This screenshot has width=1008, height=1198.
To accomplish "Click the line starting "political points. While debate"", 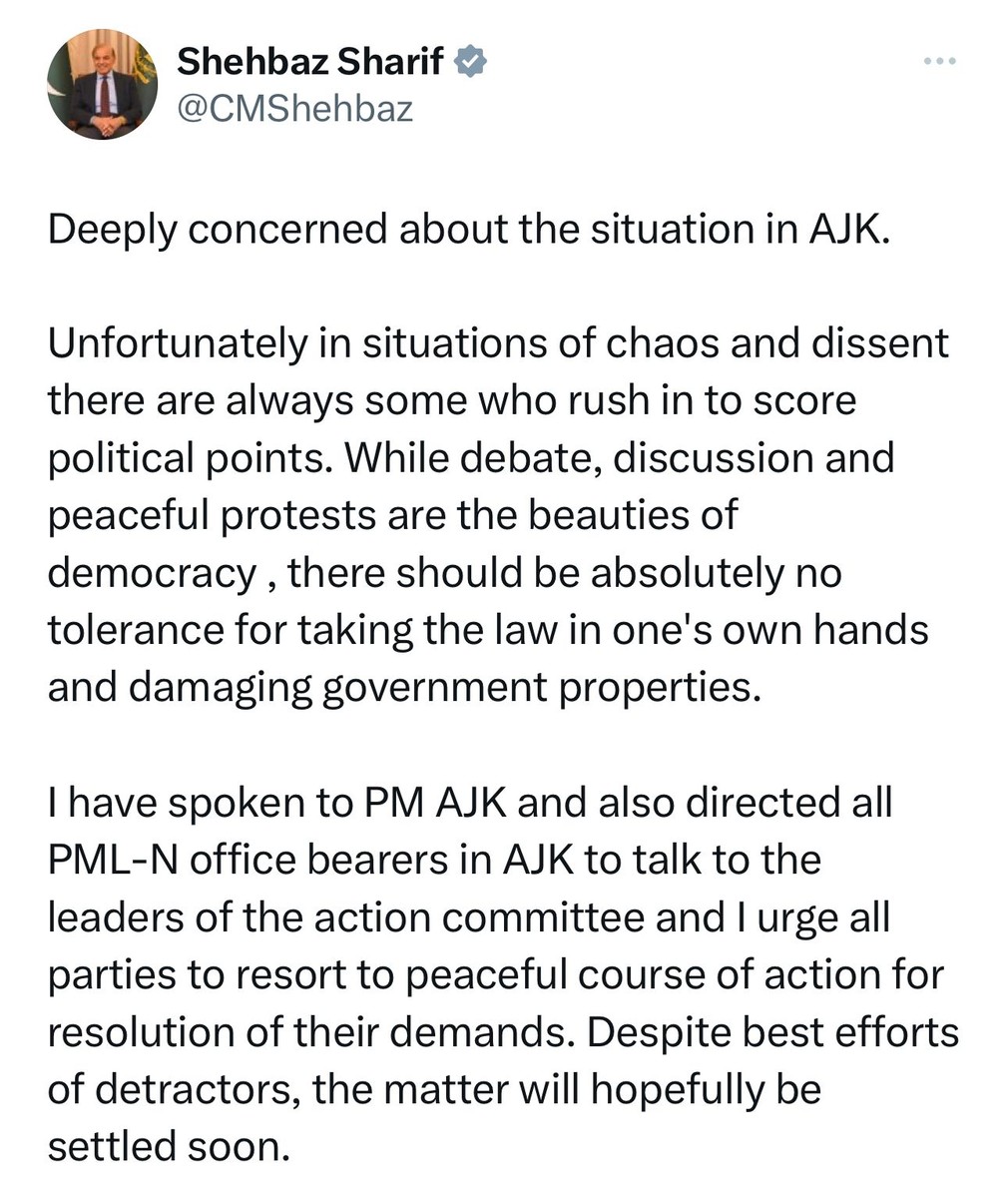I will coord(471,458).
